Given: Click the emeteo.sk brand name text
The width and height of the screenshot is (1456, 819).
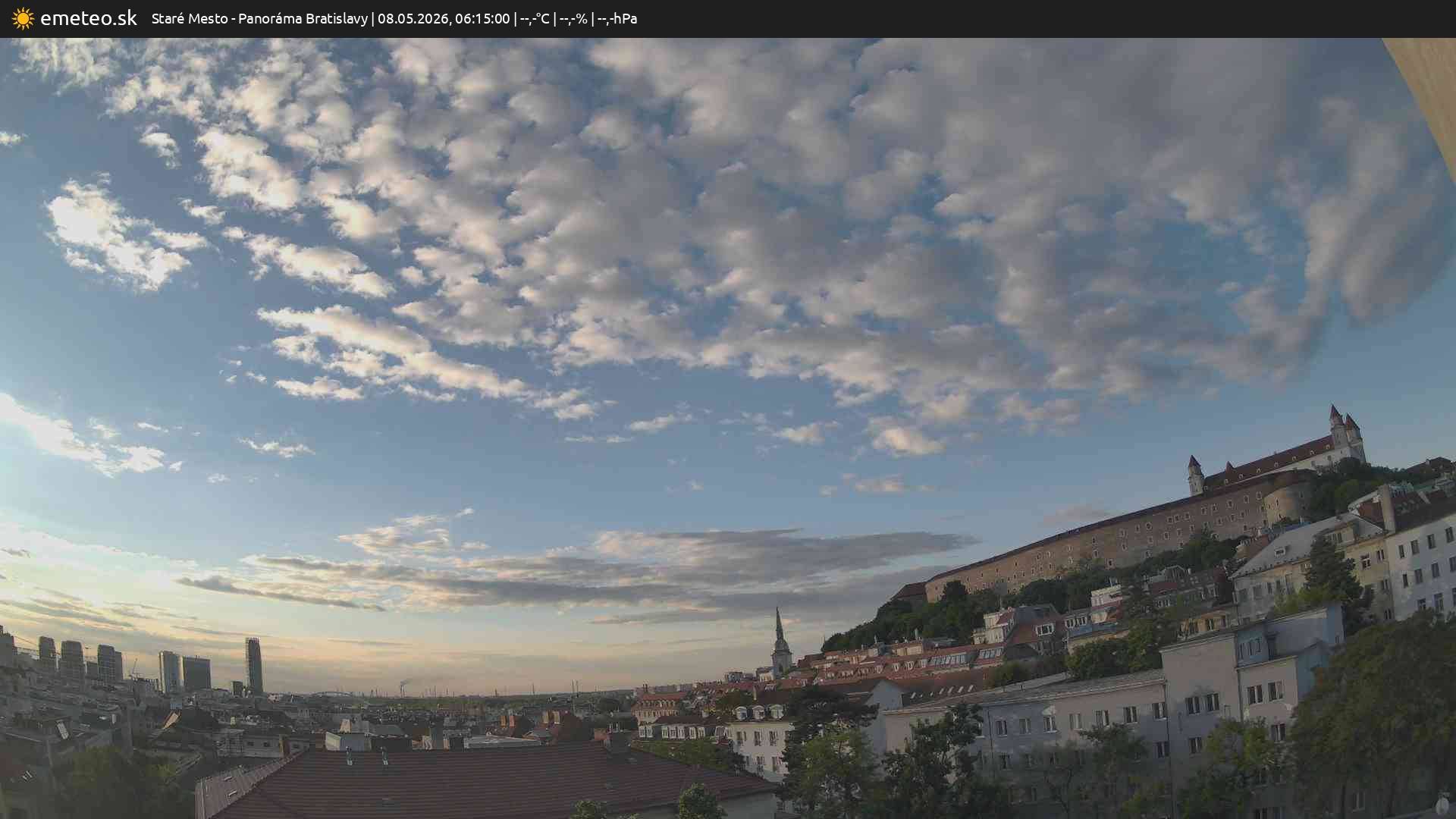Looking at the screenshot, I should [89, 18].
